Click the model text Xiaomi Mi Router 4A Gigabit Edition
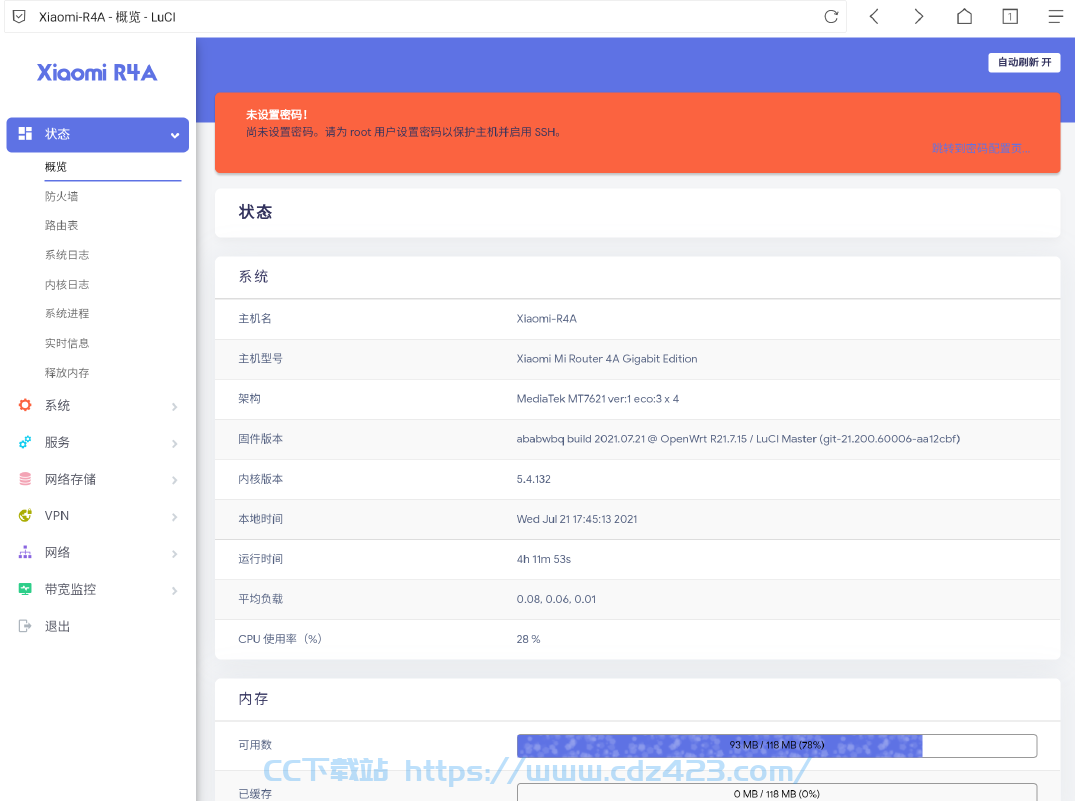This screenshot has height=801, width=1075. [607, 359]
